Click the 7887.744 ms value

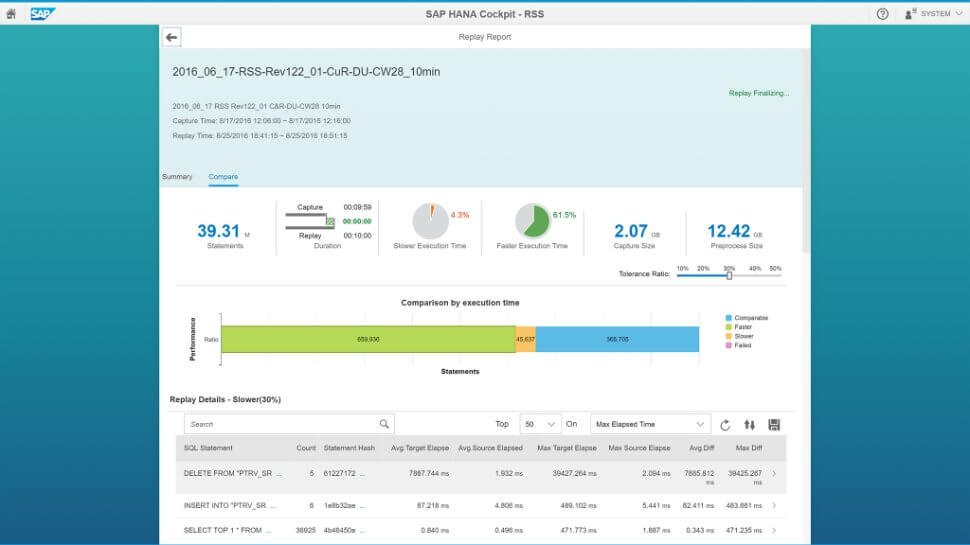(x=429, y=473)
